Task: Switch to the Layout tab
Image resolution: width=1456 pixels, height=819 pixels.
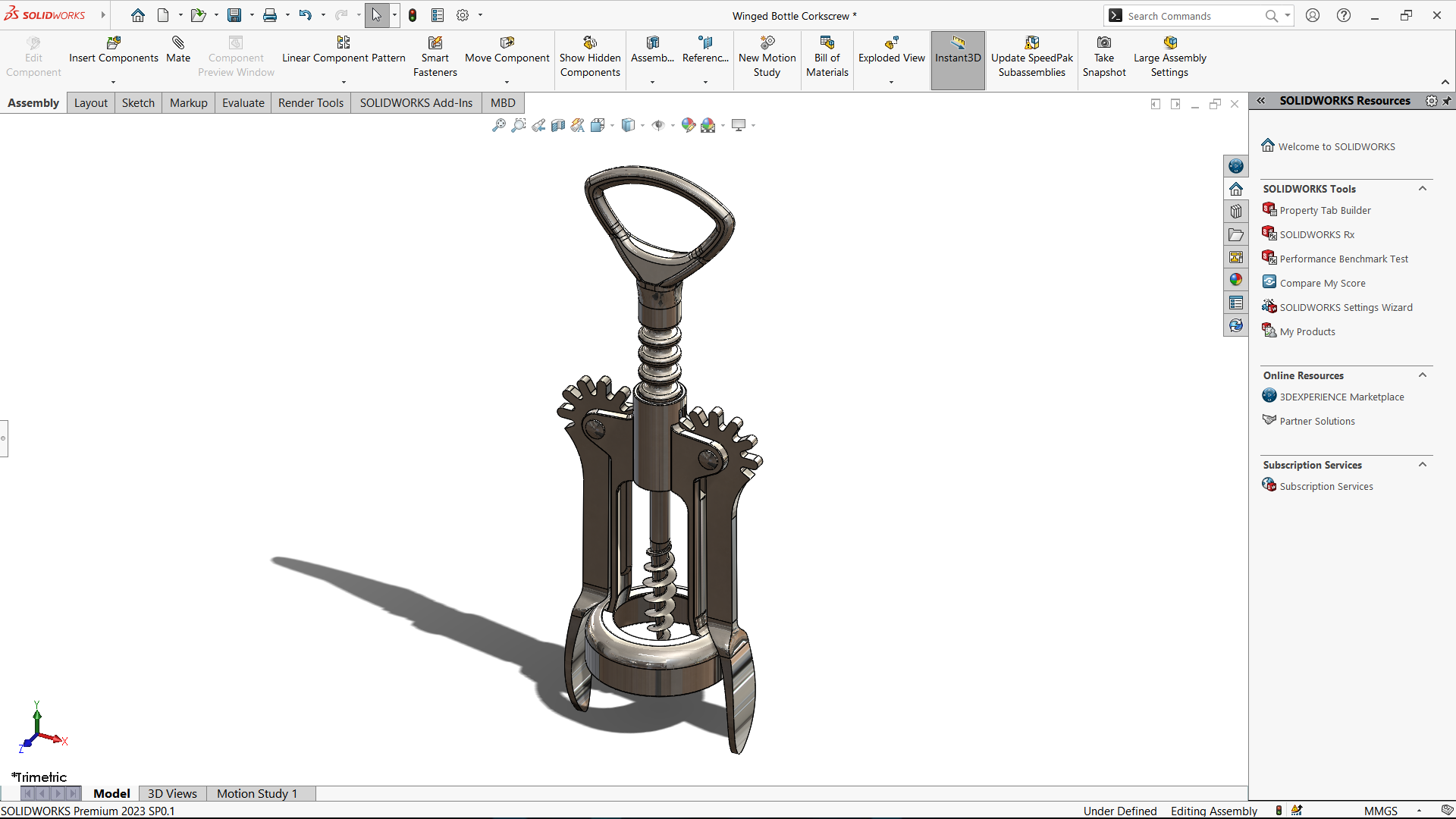Action: 91,103
